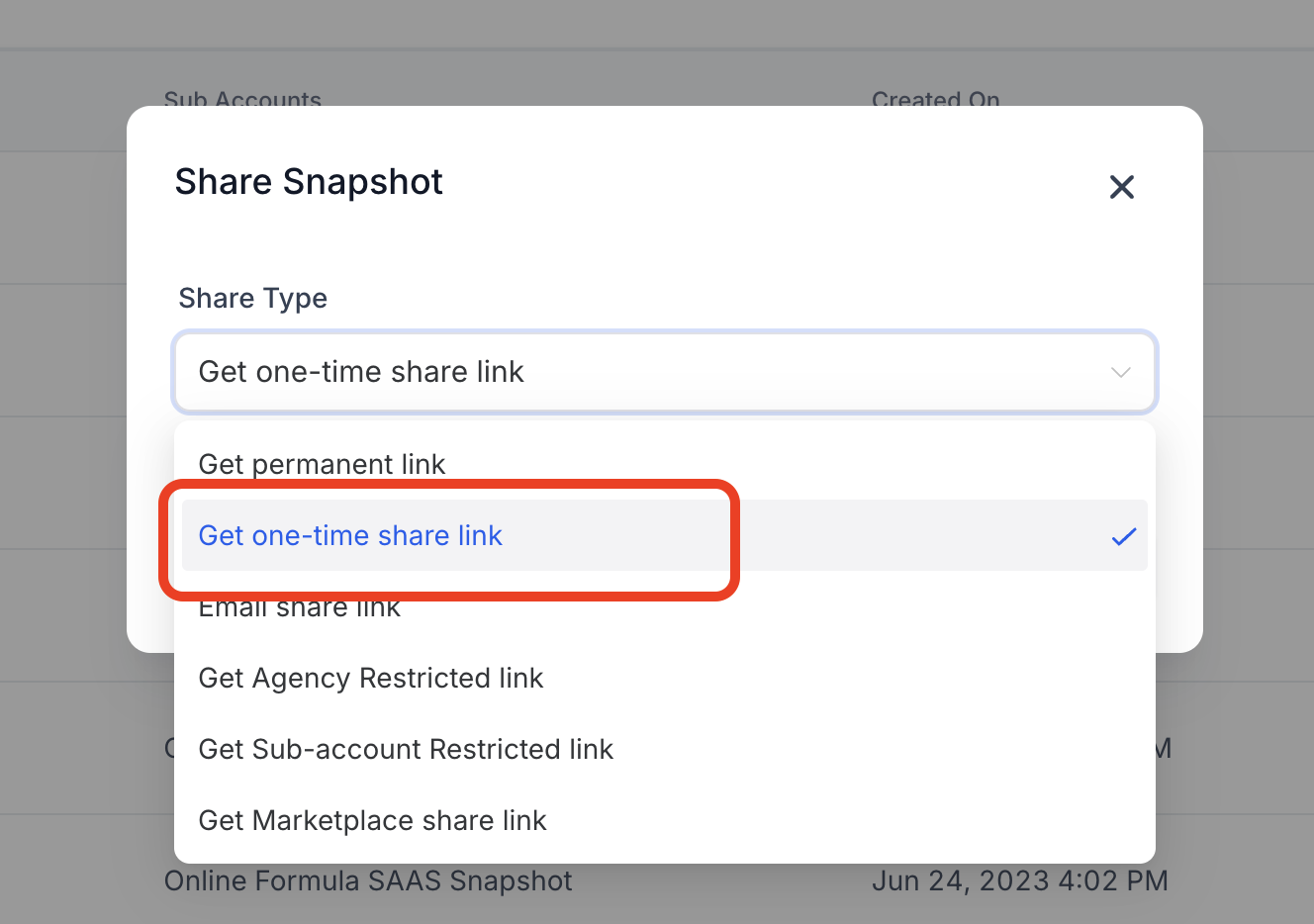Select Get Agency Restricted link

[x=370, y=678]
